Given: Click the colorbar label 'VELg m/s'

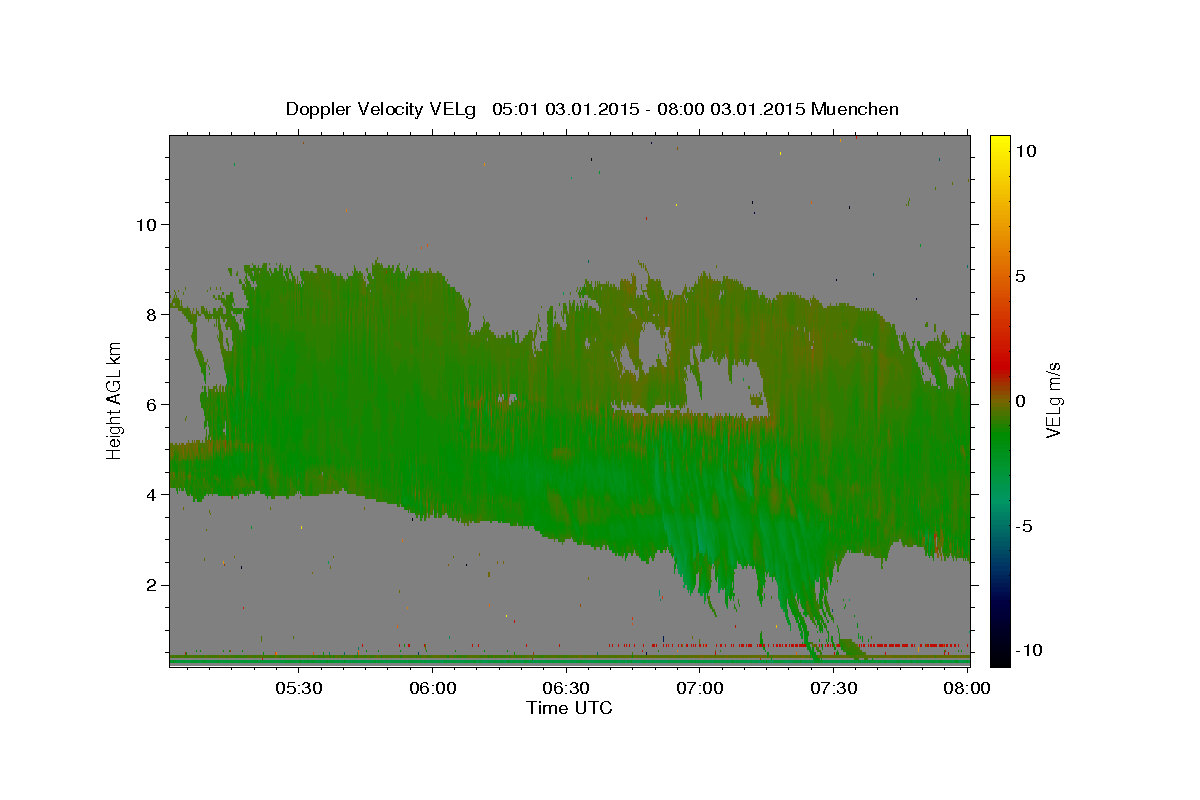Looking at the screenshot, I should (1054, 400).
